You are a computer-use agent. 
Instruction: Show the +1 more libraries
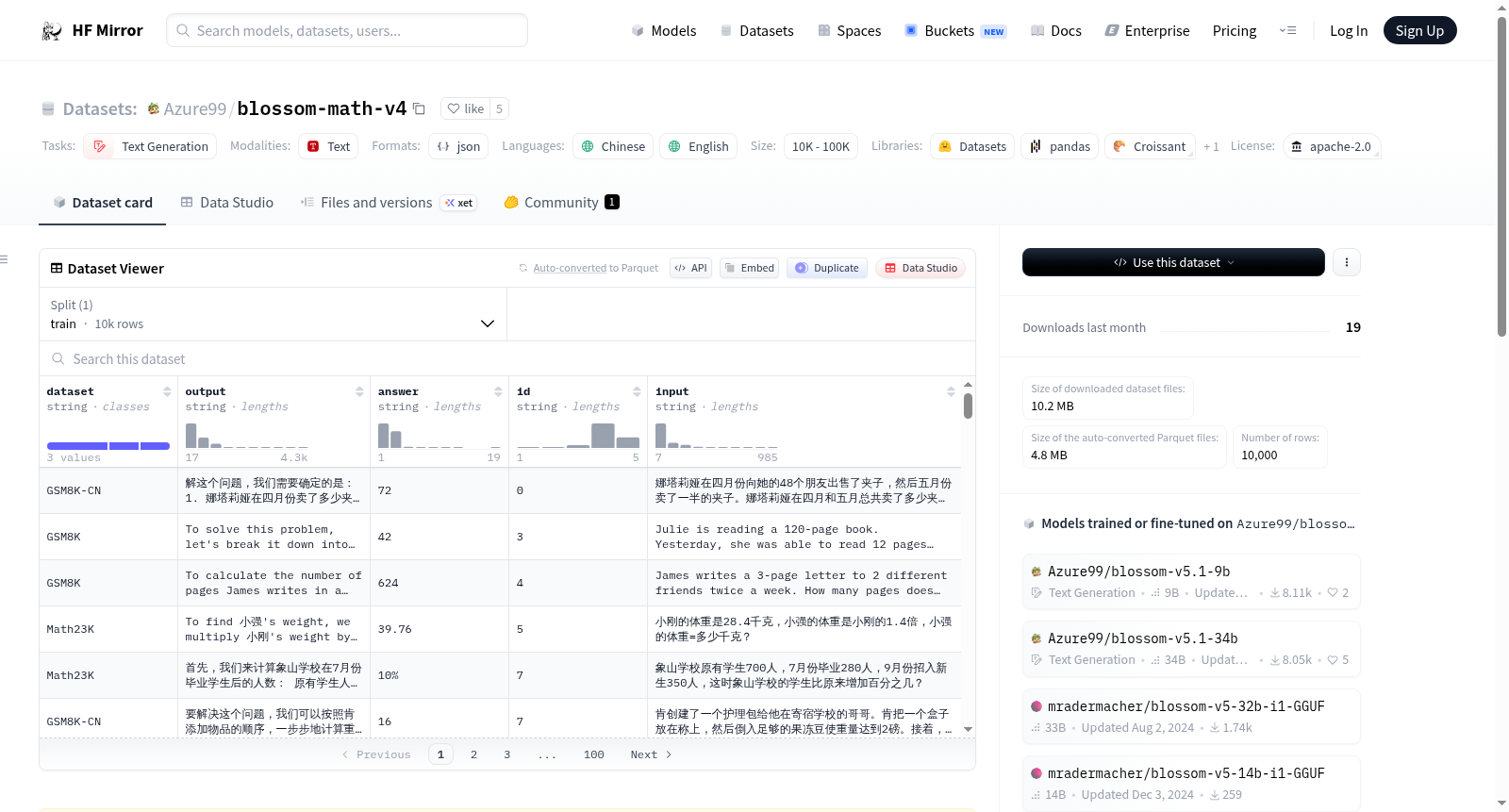(x=1211, y=146)
